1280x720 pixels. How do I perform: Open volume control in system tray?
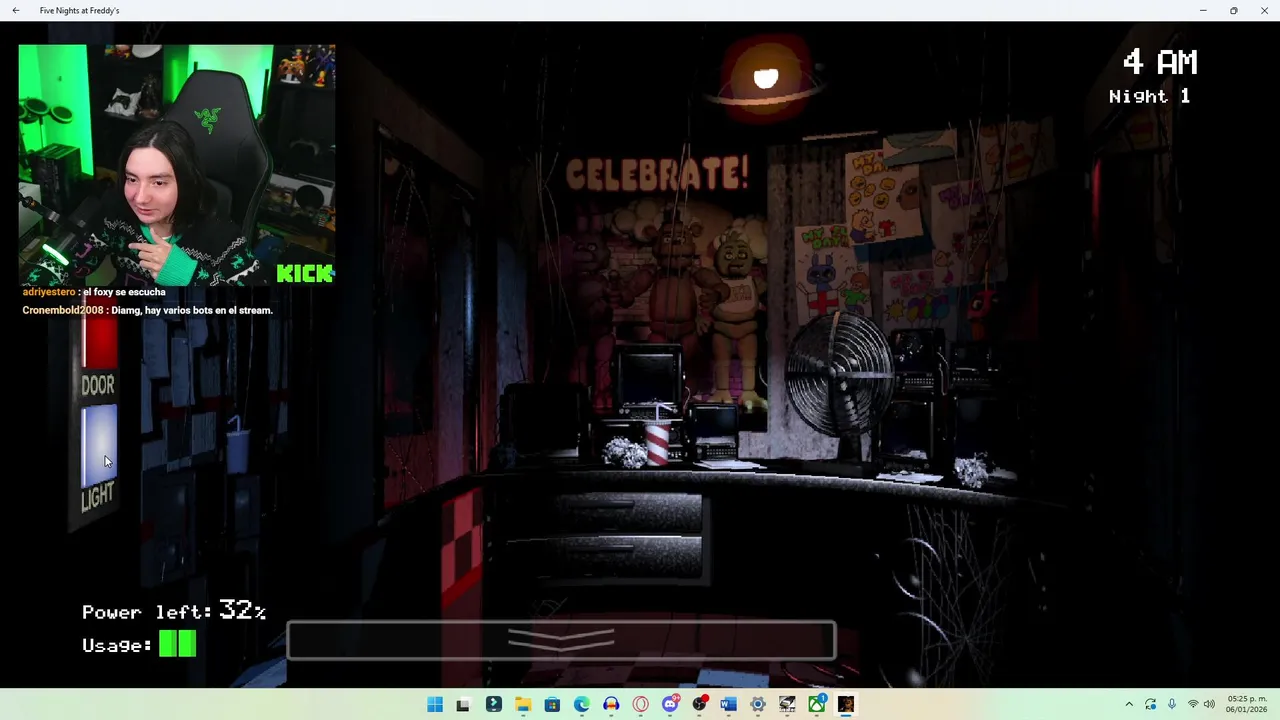click(x=1209, y=705)
